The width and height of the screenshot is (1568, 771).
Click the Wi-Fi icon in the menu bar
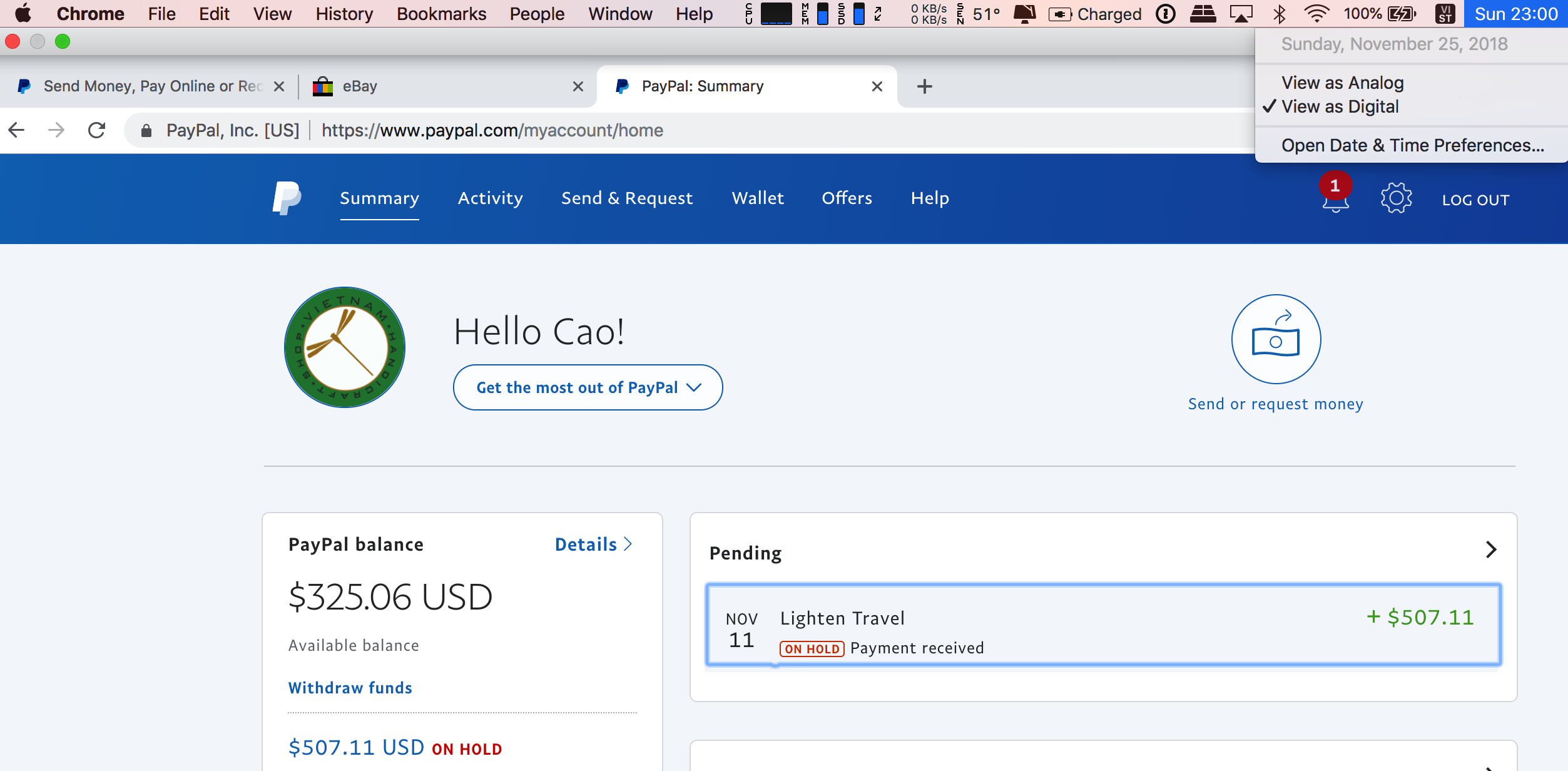coord(1316,14)
